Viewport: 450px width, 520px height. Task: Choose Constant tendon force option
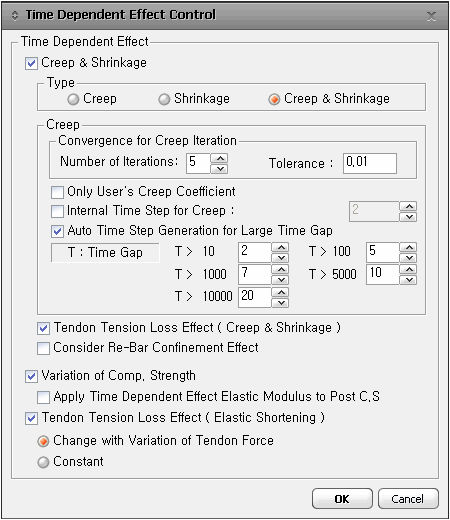tap(43, 462)
